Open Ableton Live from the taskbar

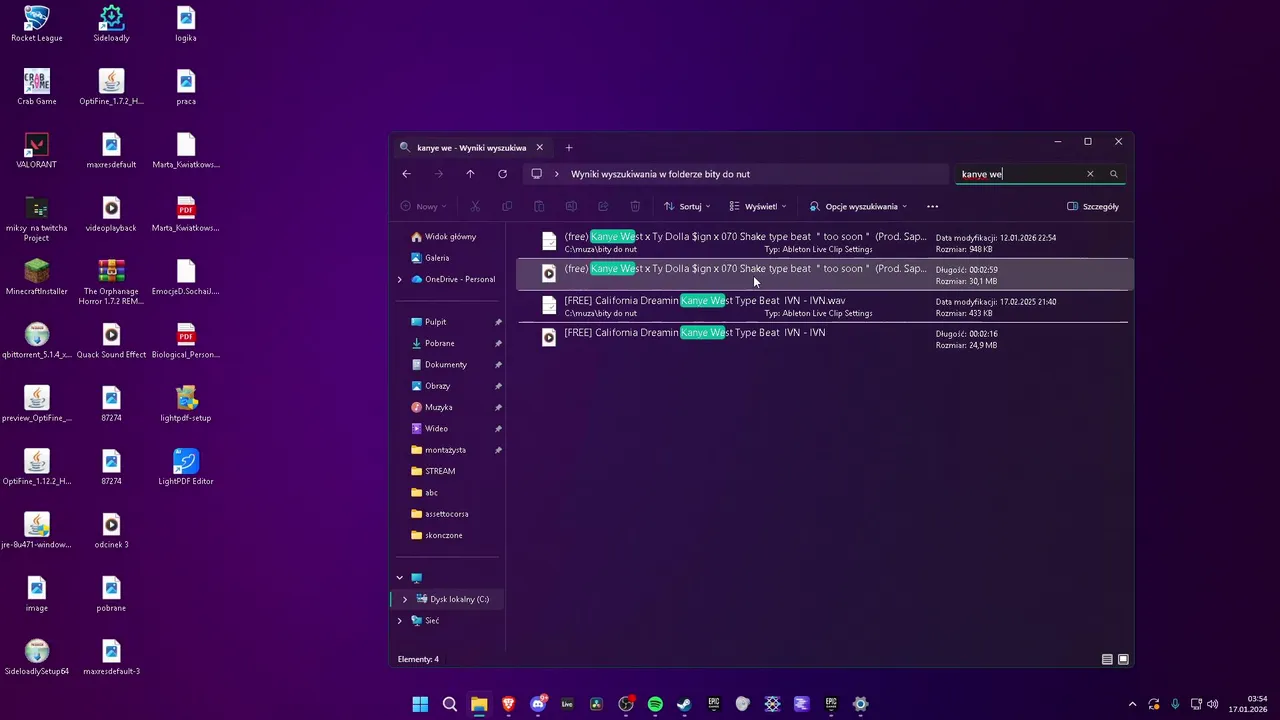click(567, 704)
